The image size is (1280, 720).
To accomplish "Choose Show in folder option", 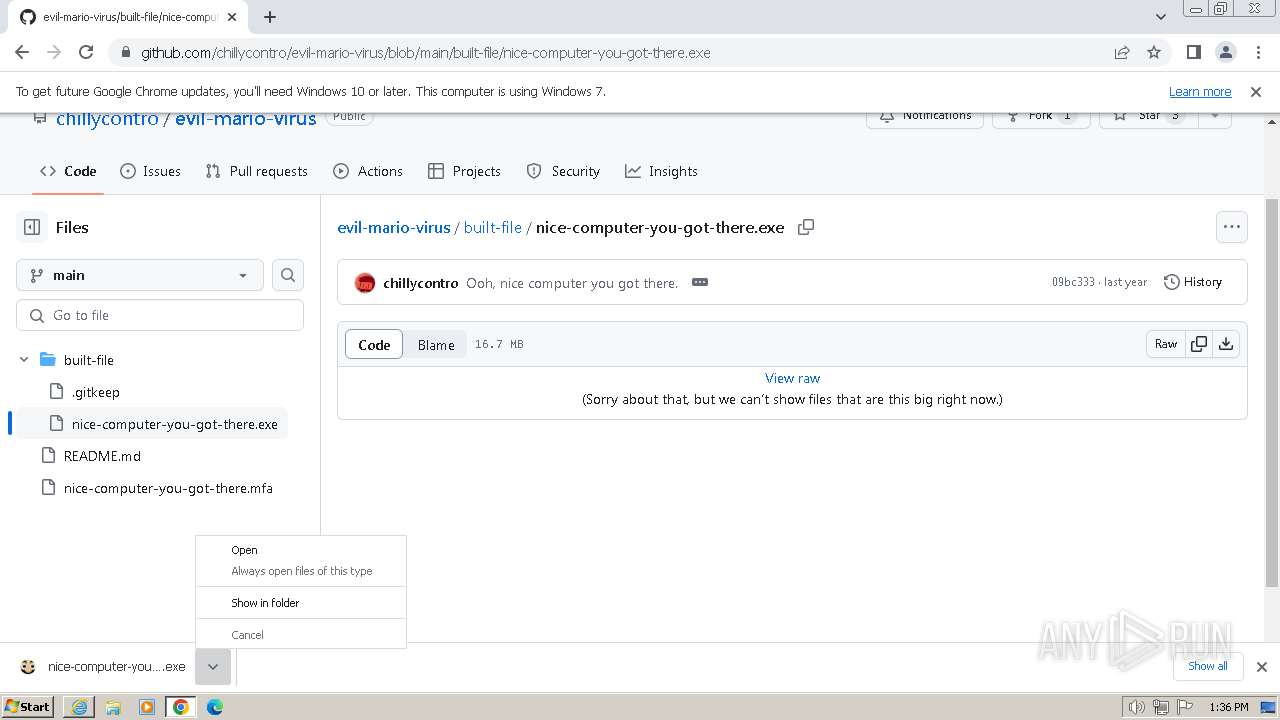I will pyautogui.click(x=301, y=603).
